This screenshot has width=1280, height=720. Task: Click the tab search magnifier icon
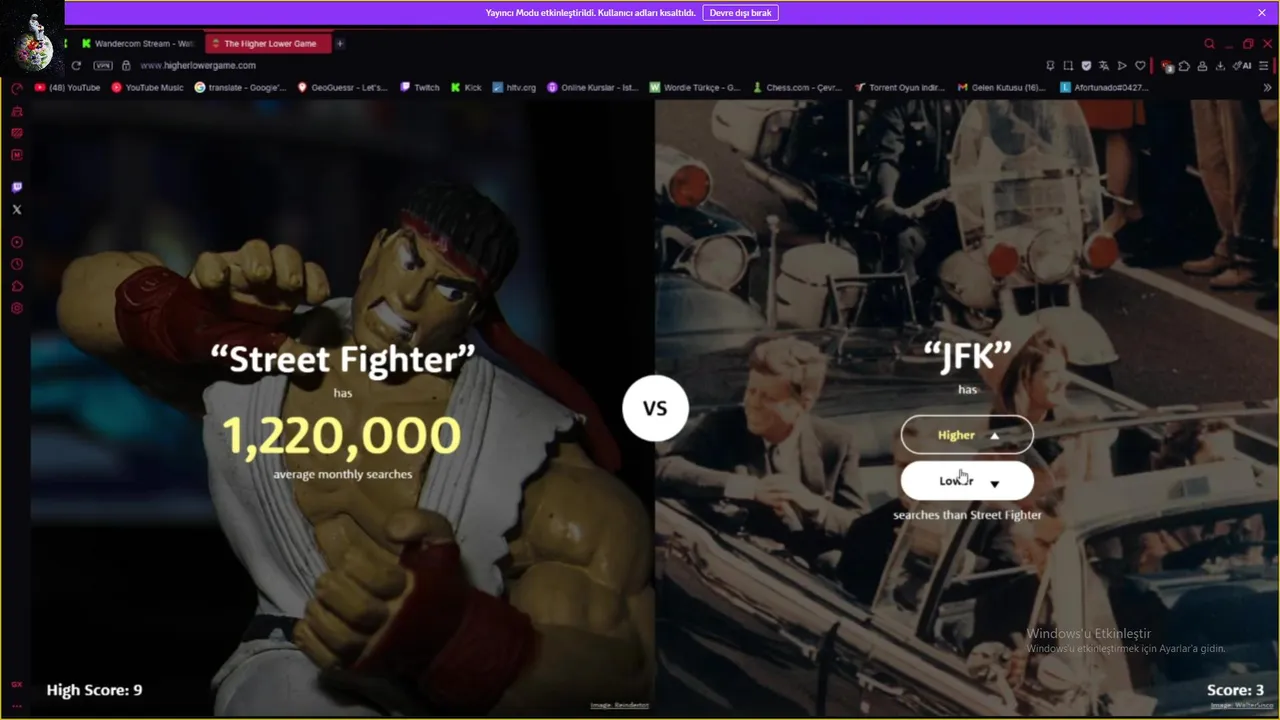[x=1209, y=44]
